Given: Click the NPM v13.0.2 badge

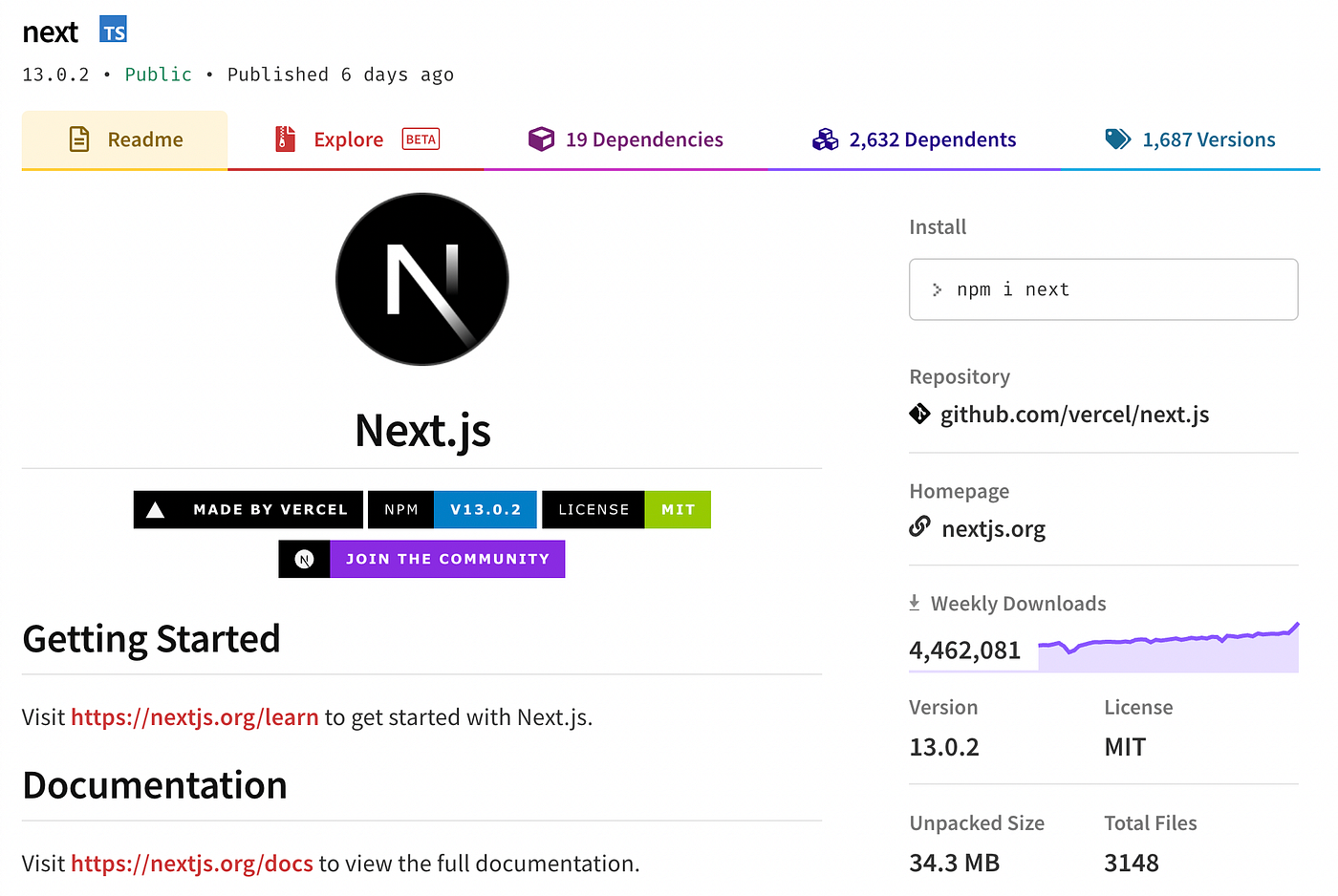Looking at the screenshot, I should tap(452, 510).
